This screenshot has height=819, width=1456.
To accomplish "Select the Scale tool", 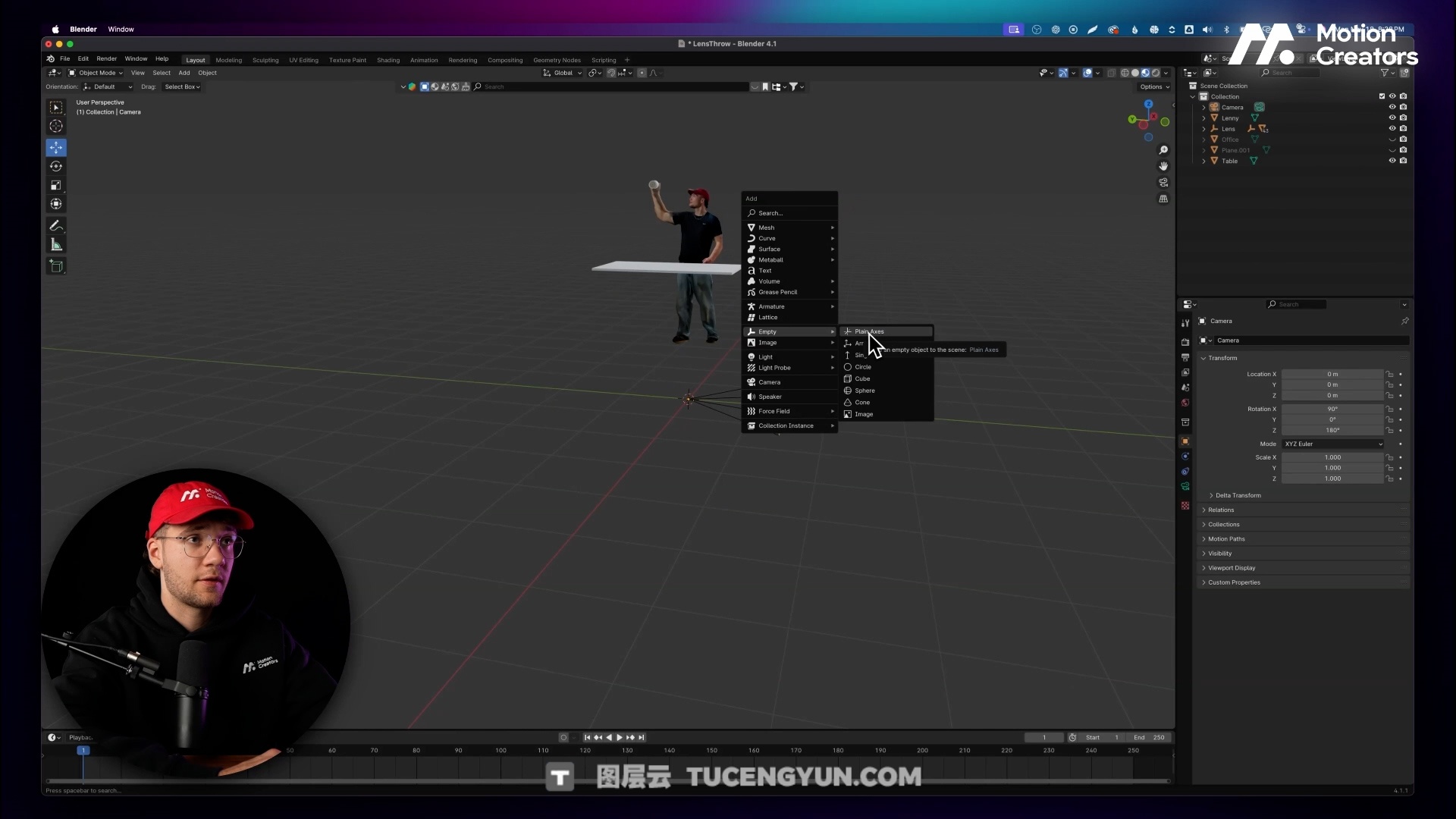I will (56, 185).
